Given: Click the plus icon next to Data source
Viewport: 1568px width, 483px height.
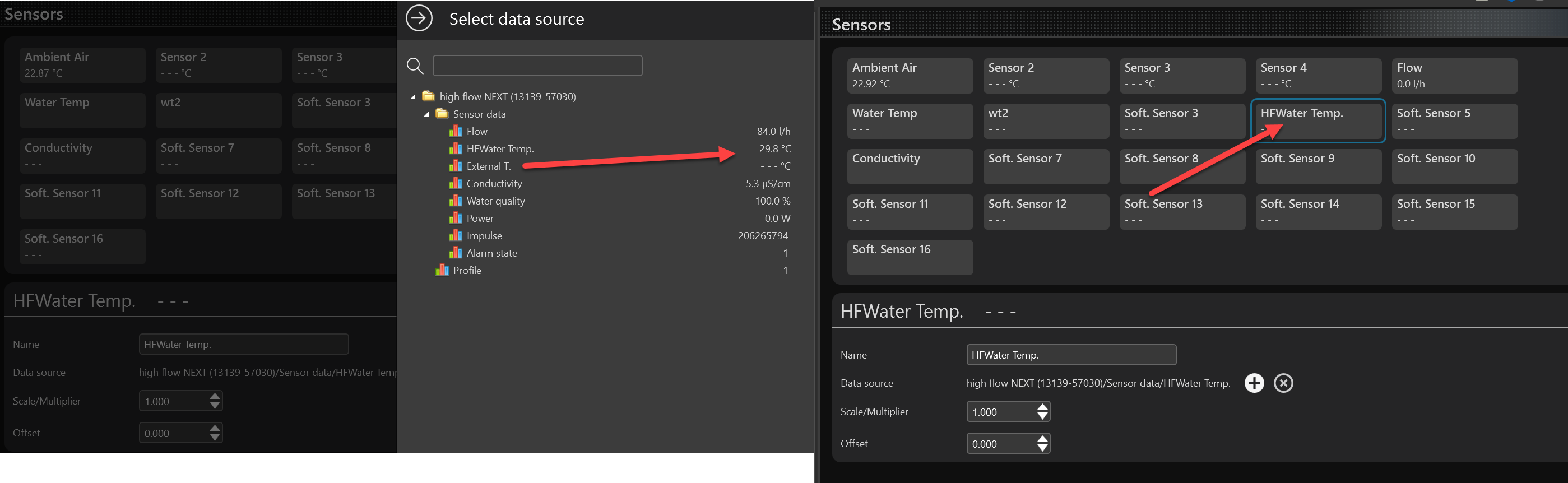Looking at the screenshot, I should pyautogui.click(x=1254, y=383).
